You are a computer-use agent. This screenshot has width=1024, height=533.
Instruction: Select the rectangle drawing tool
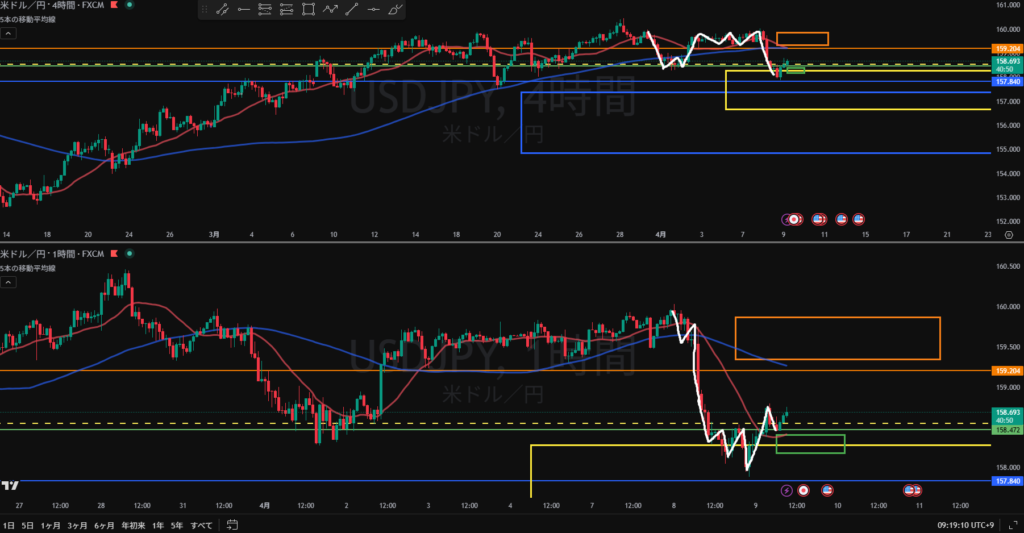307,10
